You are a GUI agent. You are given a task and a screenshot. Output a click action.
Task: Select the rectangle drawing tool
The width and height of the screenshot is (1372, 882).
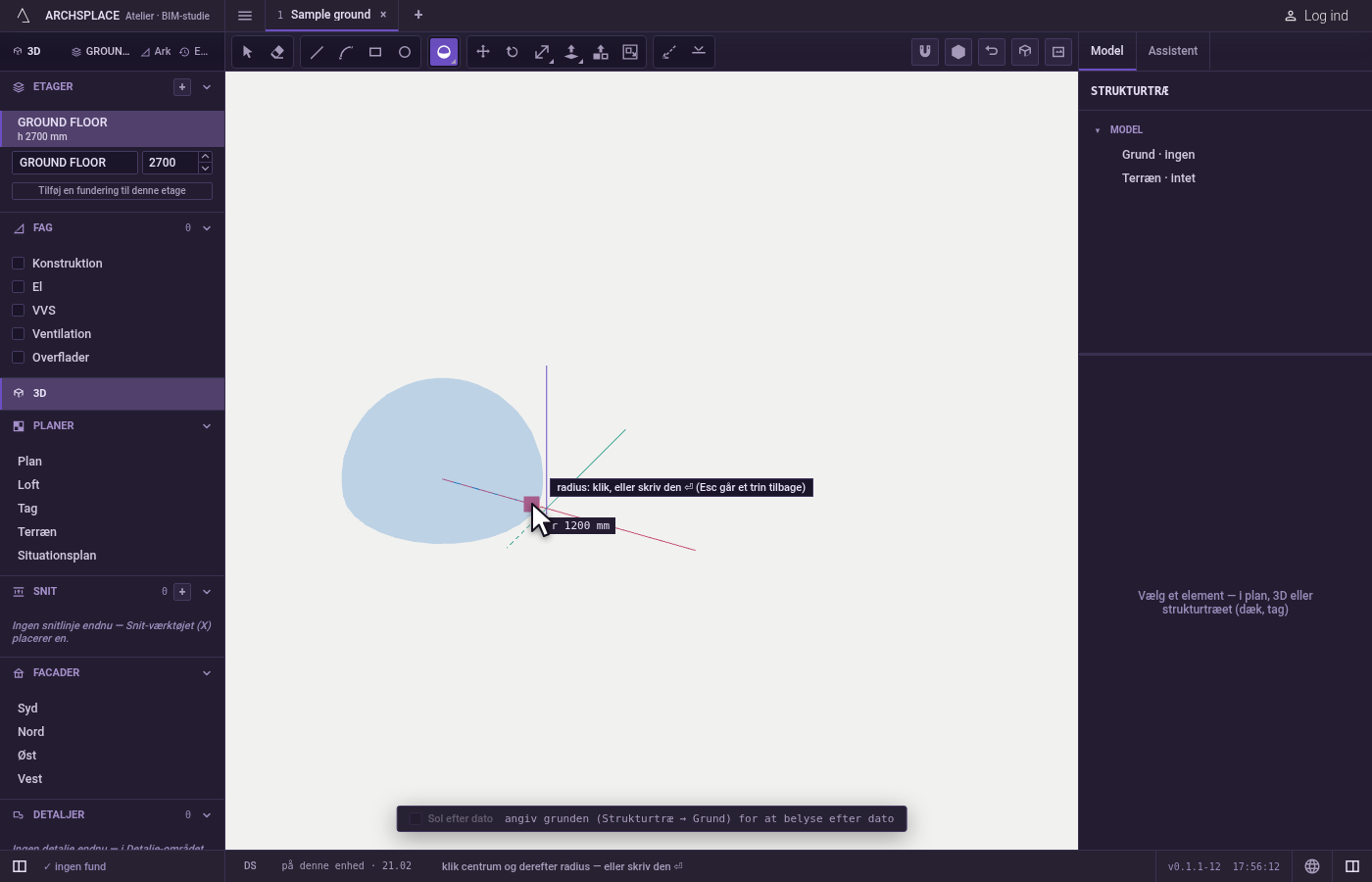[x=375, y=52]
